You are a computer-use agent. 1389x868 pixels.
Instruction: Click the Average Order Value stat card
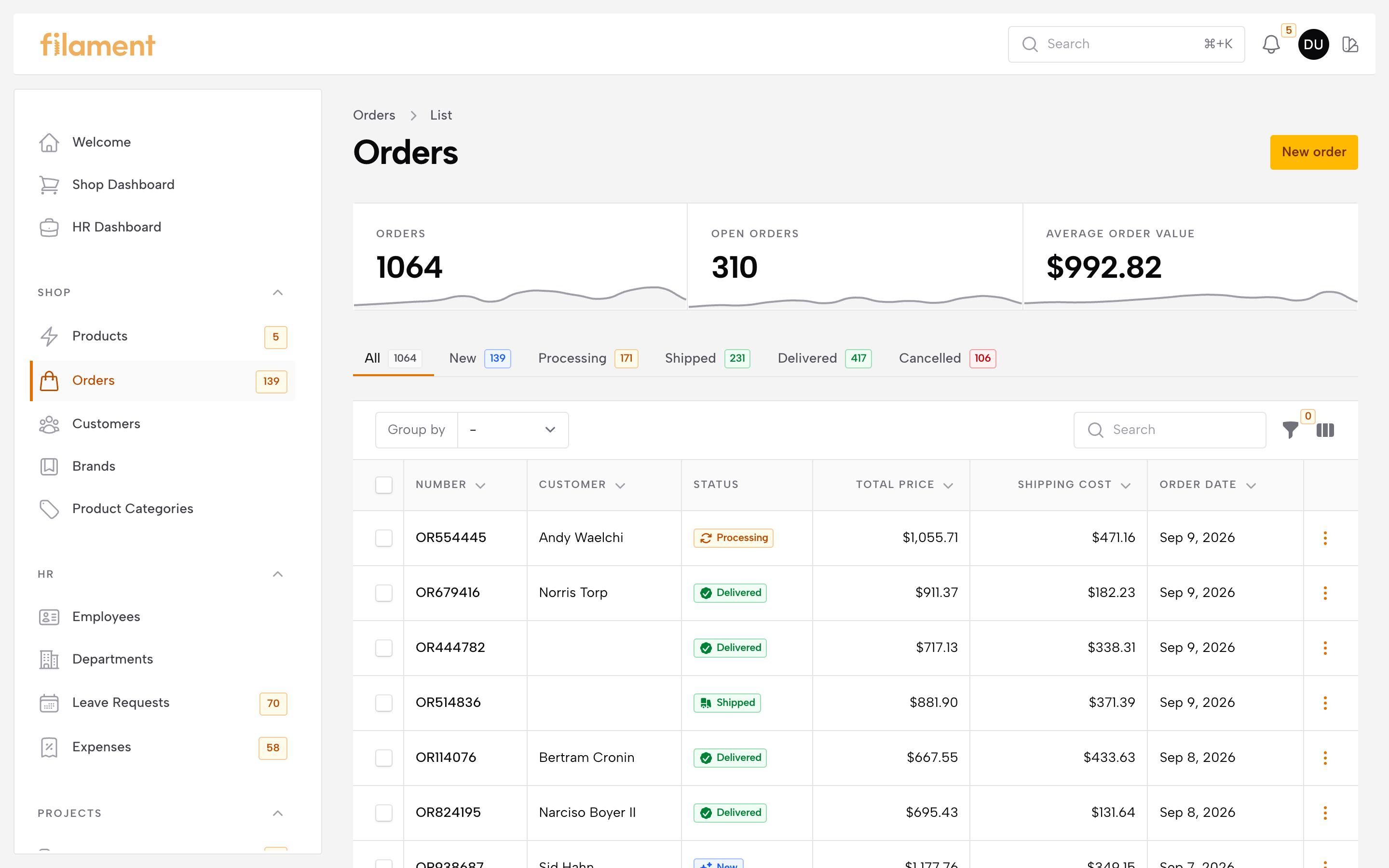coord(1190,257)
